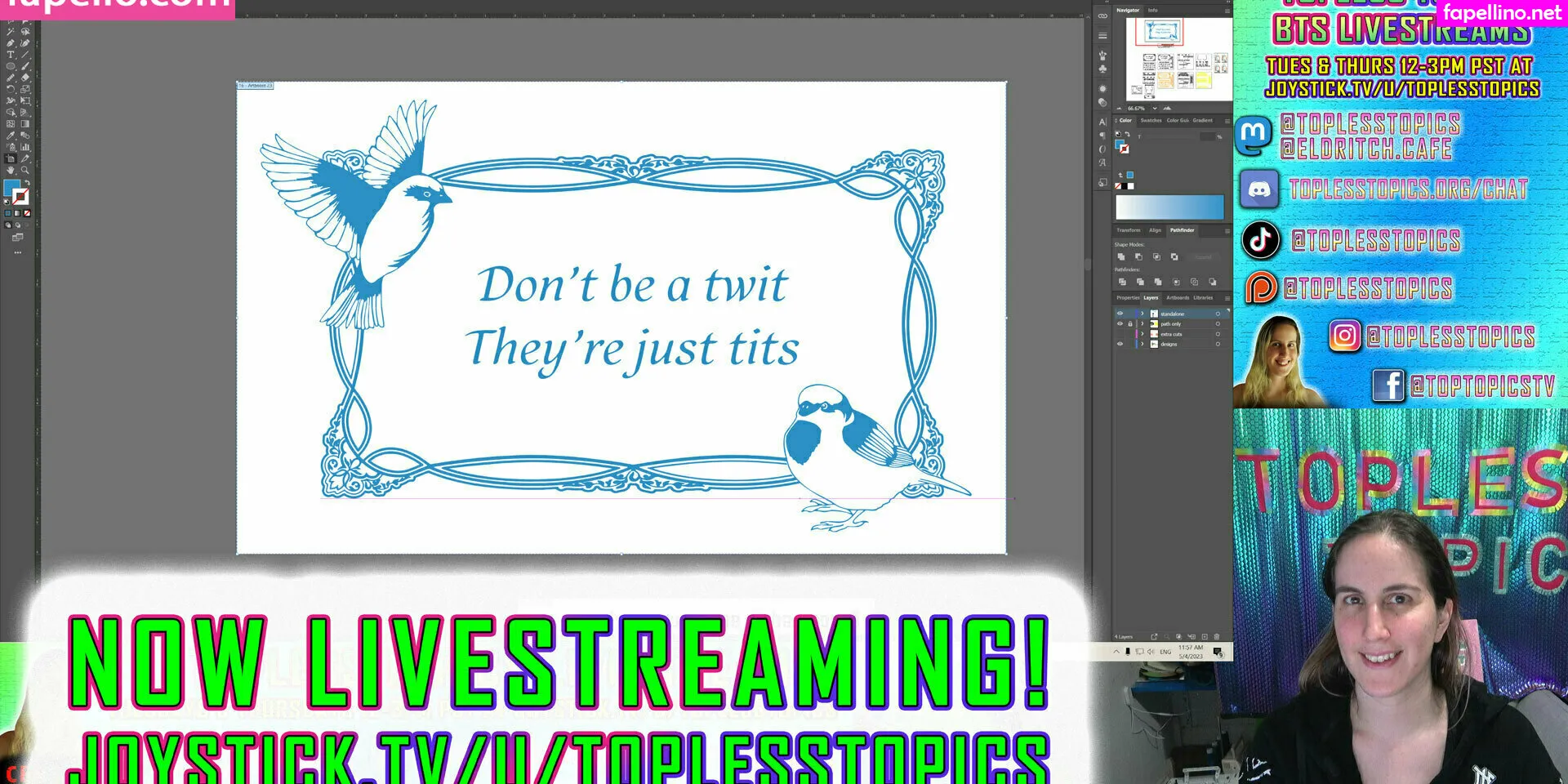Unlock the path only layer
This screenshot has width=1568, height=784.
[x=1130, y=324]
